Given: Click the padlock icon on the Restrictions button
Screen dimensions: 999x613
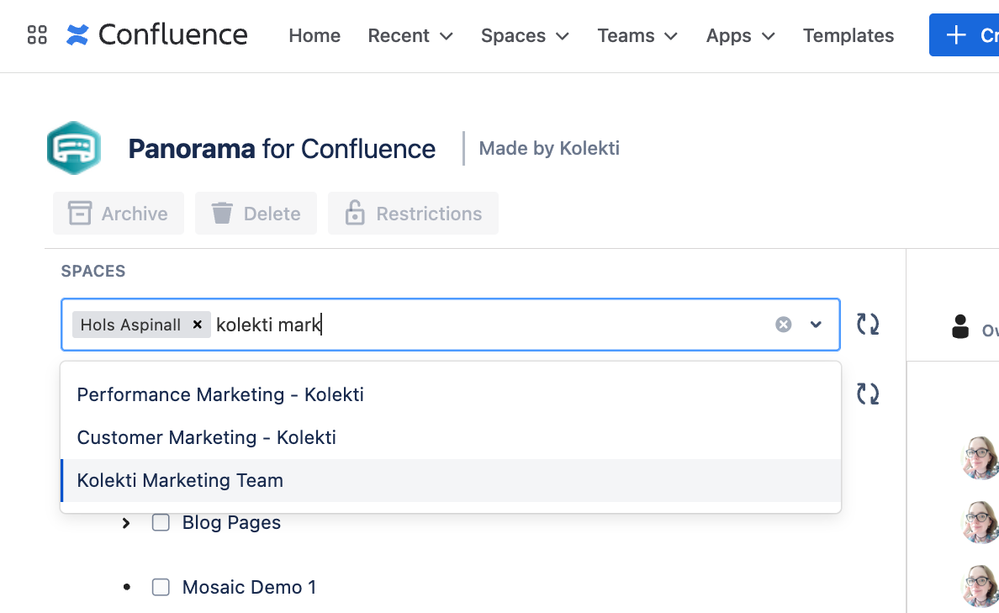Looking at the screenshot, I should point(354,213).
